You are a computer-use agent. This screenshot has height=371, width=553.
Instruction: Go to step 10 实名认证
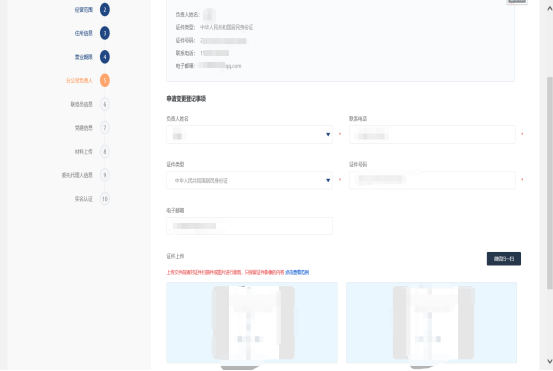[104, 199]
